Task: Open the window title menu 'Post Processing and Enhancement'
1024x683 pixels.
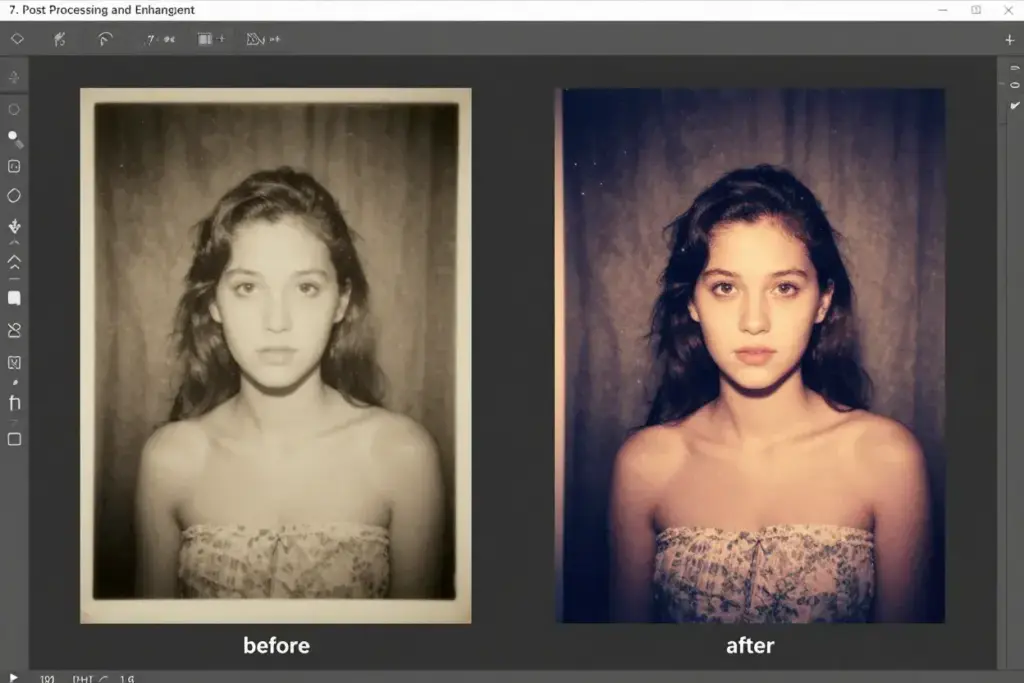Action: pos(100,9)
